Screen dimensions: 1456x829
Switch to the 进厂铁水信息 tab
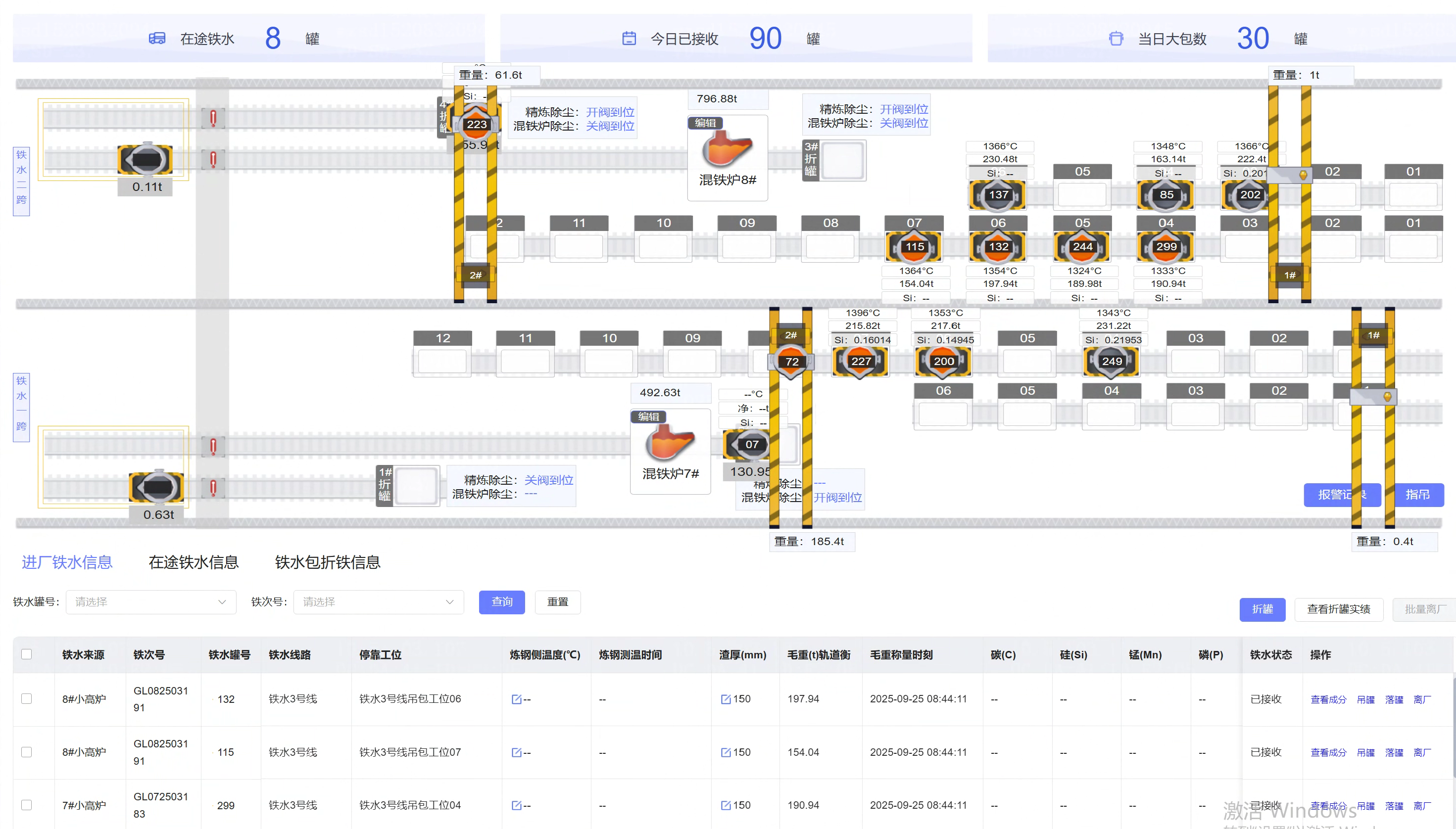point(67,562)
